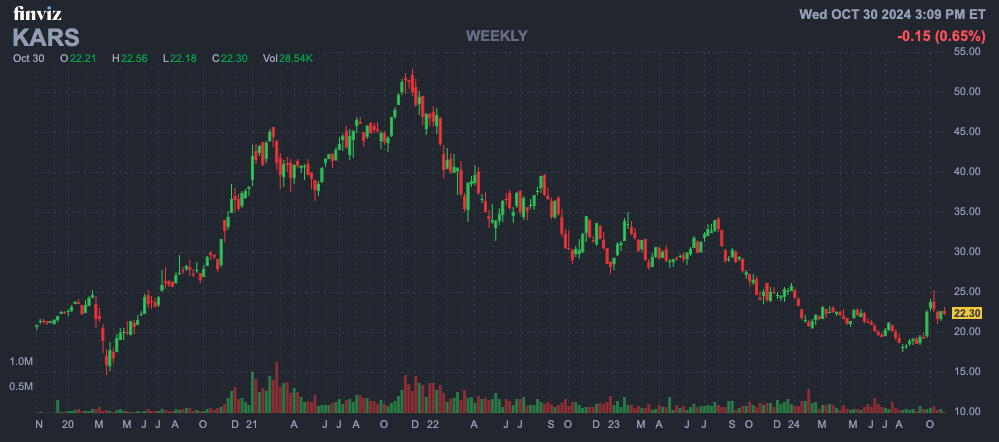
Task: Click the year 23 time axis marker
Action: coord(614,425)
